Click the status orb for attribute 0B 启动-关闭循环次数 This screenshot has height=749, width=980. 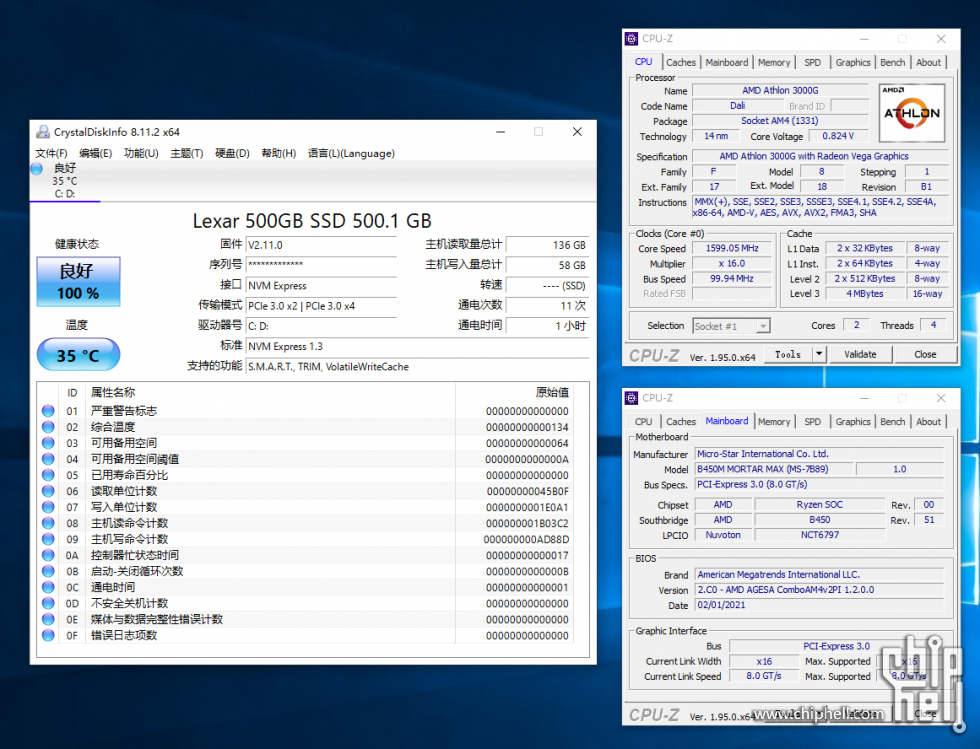(48, 571)
